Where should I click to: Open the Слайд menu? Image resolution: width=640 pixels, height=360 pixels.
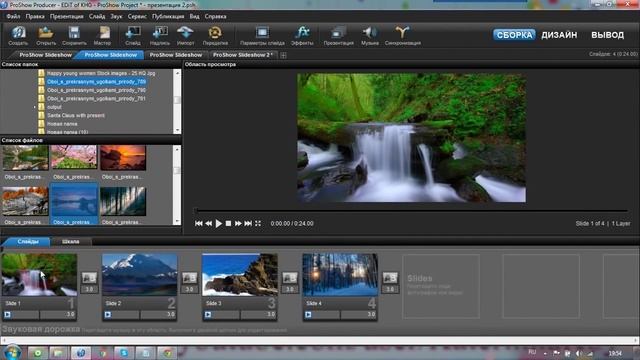click(x=97, y=17)
